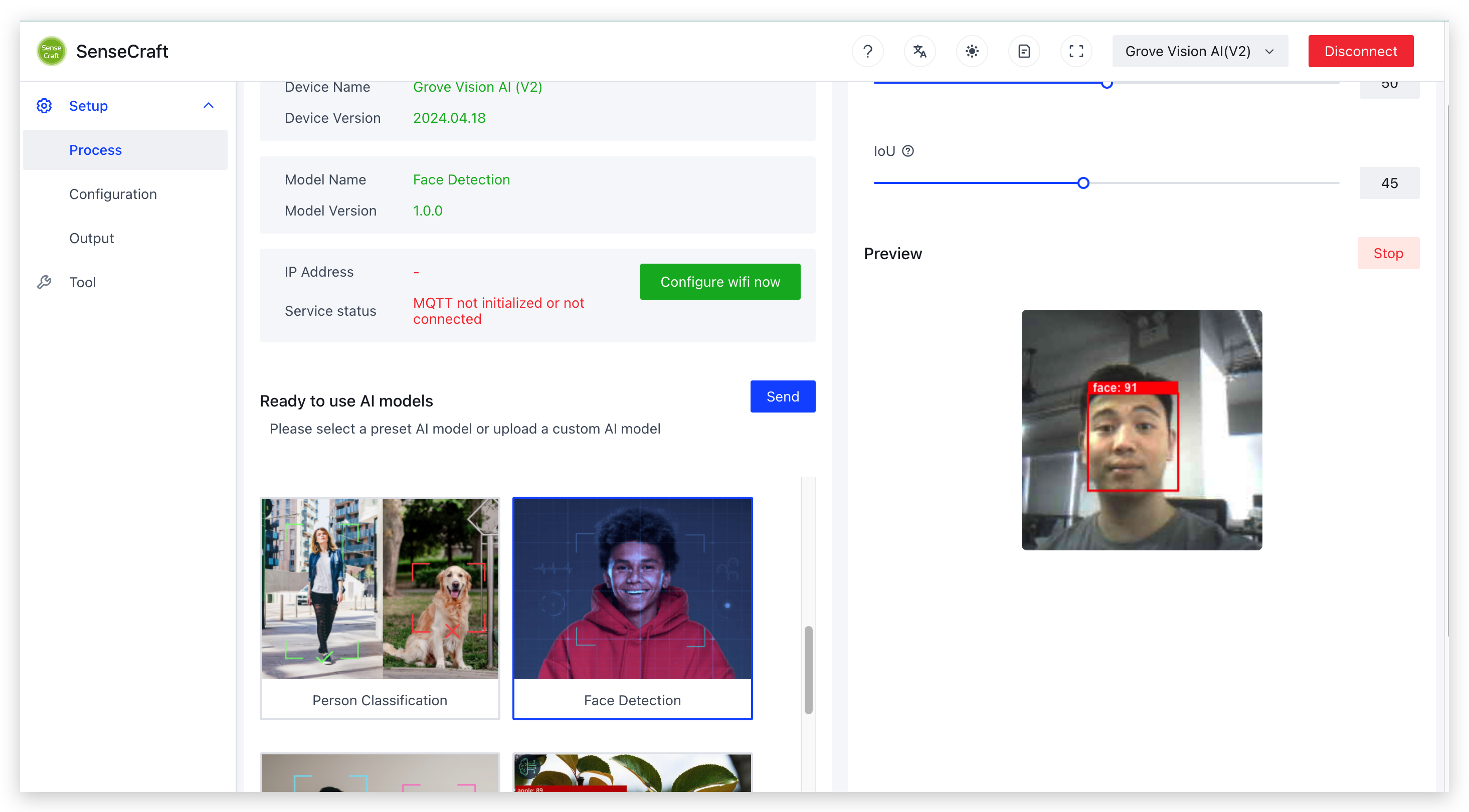The width and height of the screenshot is (1469, 812).
Task: Click the IoU help info icon
Action: tap(908, 151)
